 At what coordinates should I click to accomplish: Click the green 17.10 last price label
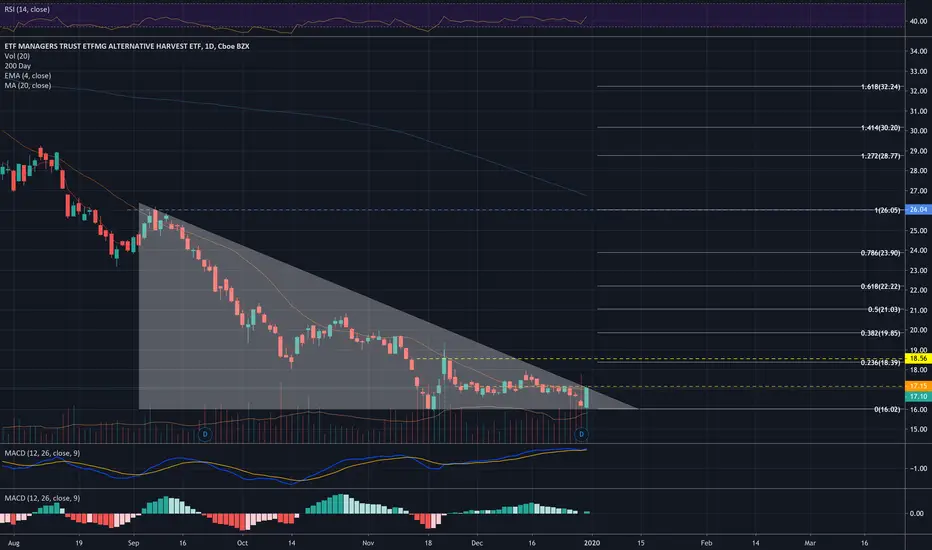coord(918,396)
